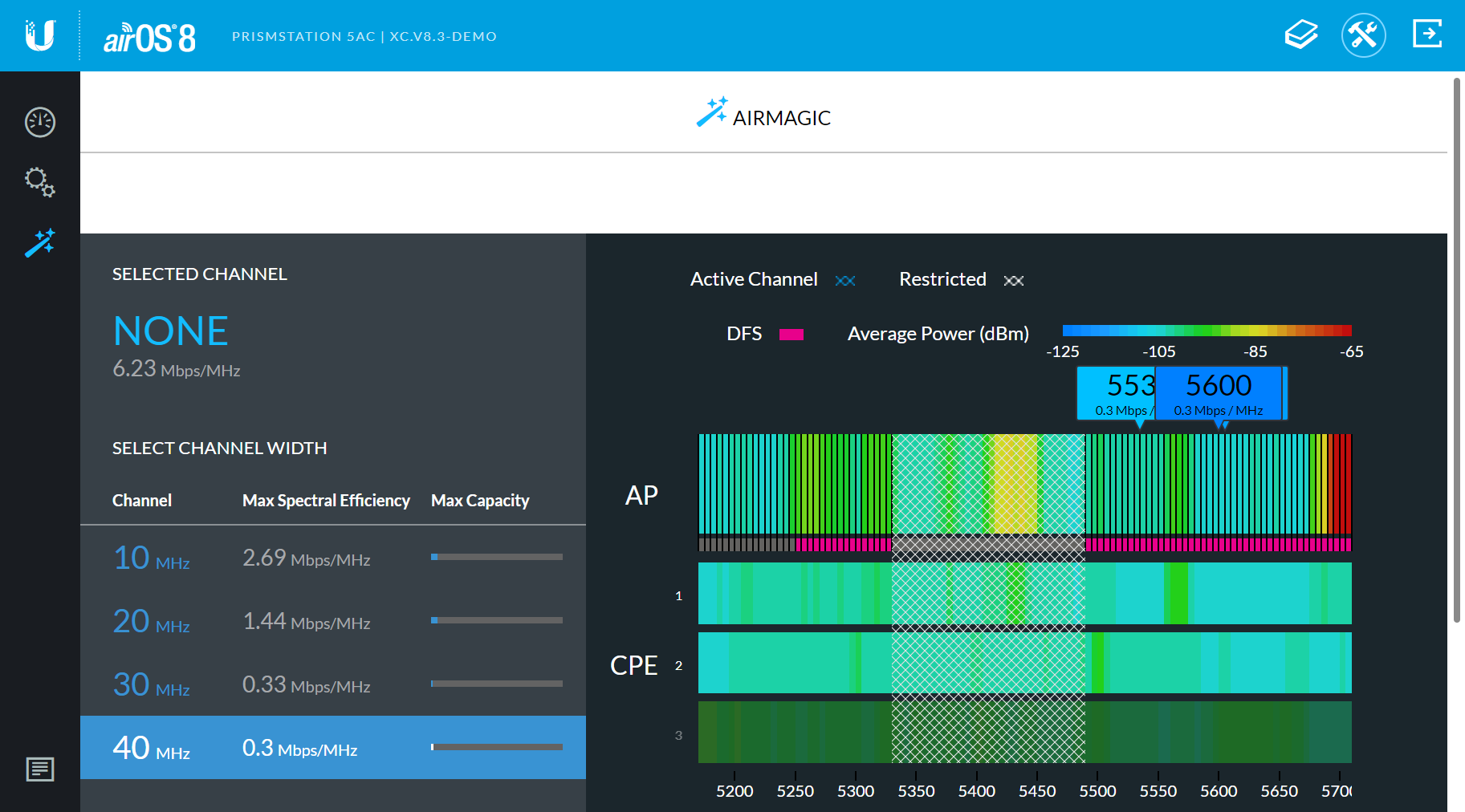This screenshot has height=812, width=1465.
Task: Click the Active Channel legend label
Action: 754,279
